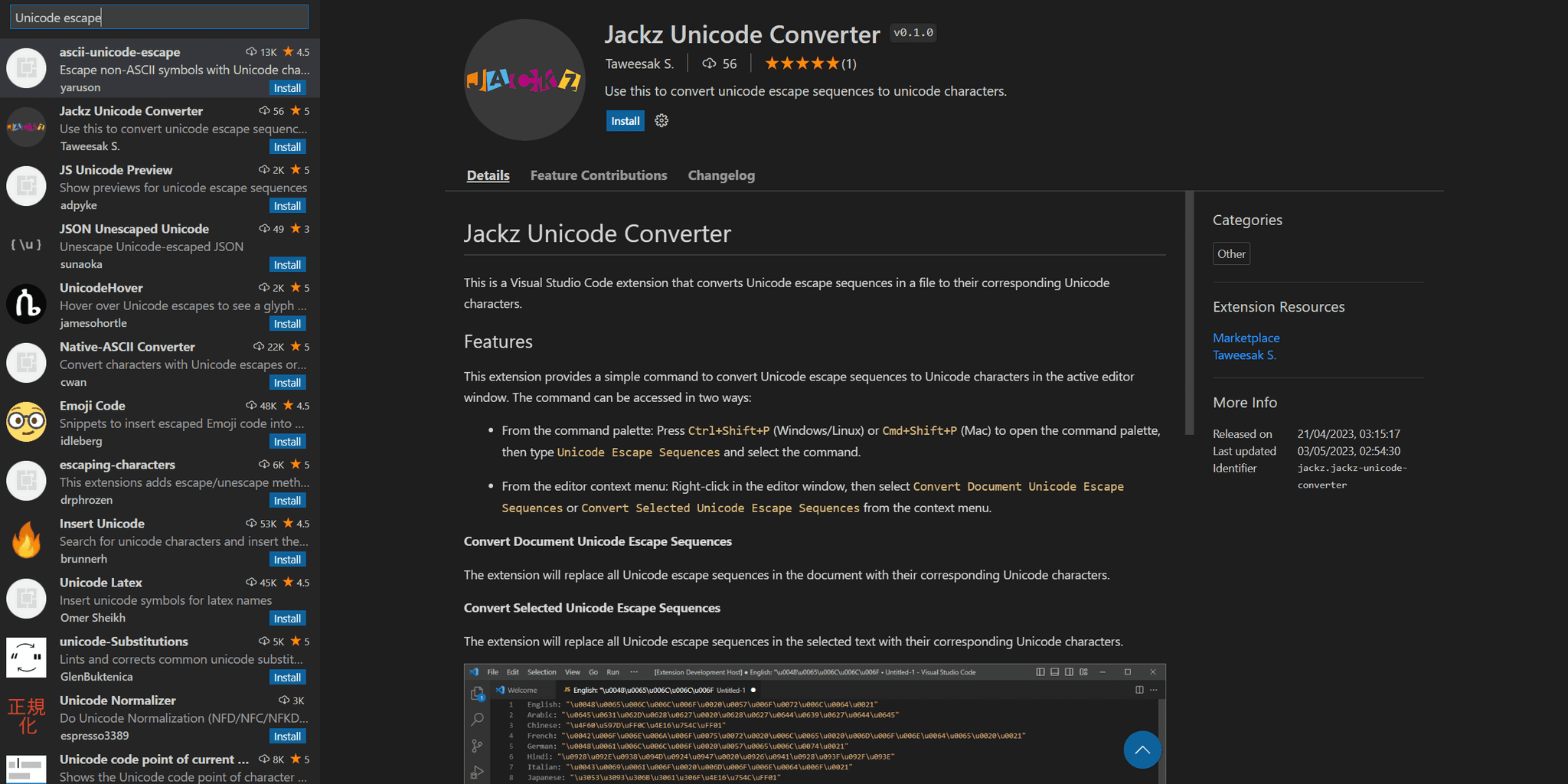Click the Last updated date value
This screenshot has height=784, width=1568.
1348,451
